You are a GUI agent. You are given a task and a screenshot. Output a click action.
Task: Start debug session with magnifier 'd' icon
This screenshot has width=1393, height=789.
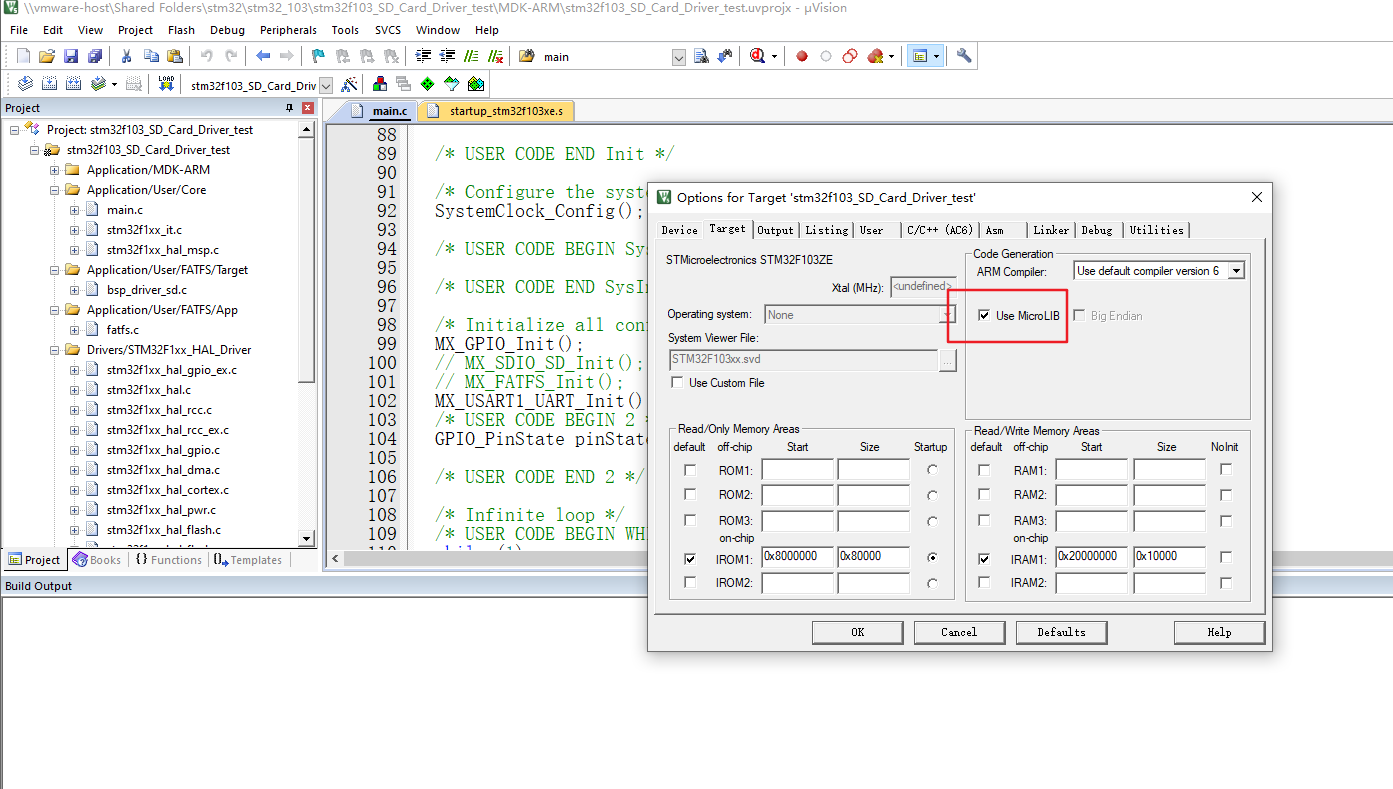tap(758, 56)
